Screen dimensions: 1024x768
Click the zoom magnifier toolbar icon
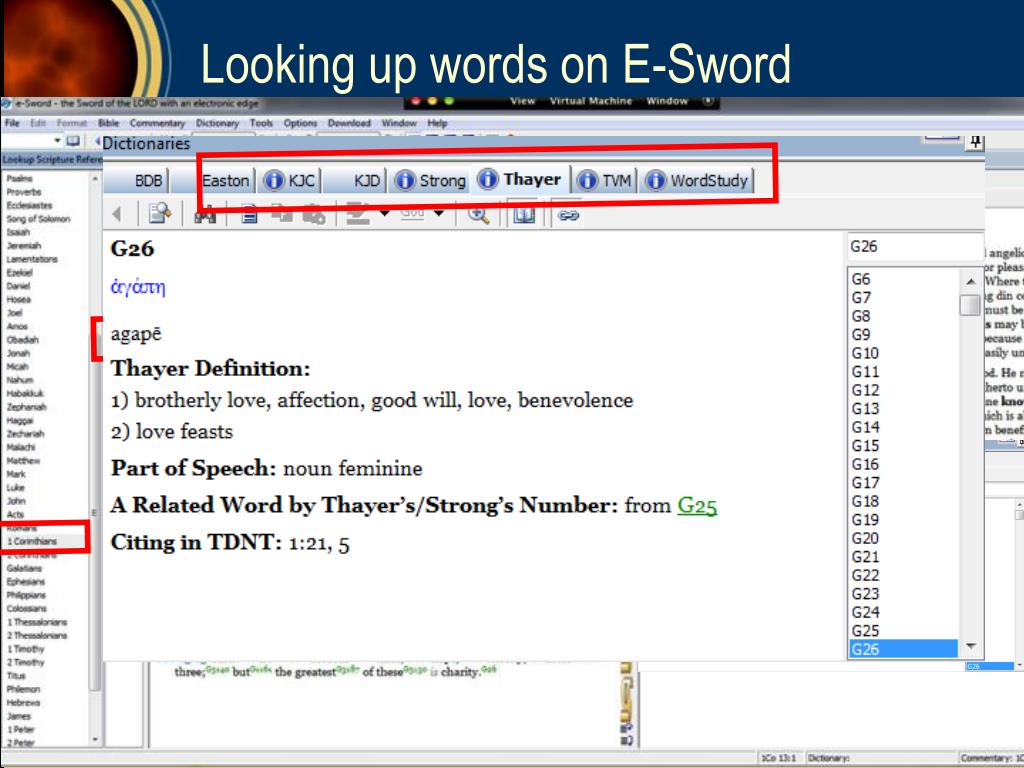pyautogui.click(x=479, y=215)
